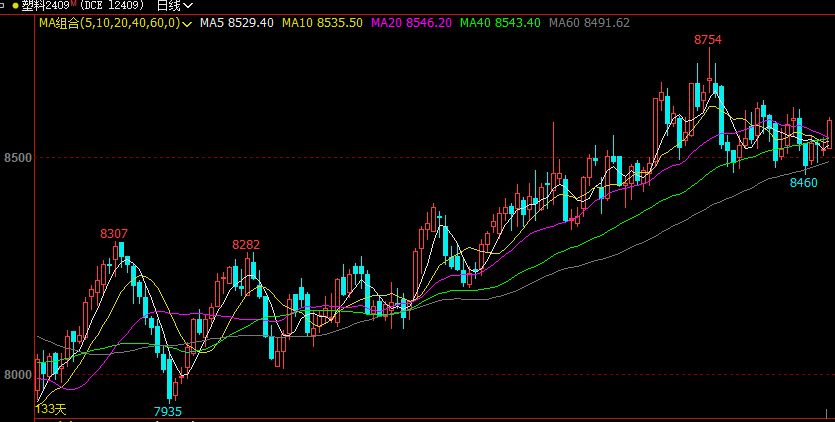Select the MA10 8535.50 indicator label
This screenshot has width=835, height=422.
click(x=323, y=22)
